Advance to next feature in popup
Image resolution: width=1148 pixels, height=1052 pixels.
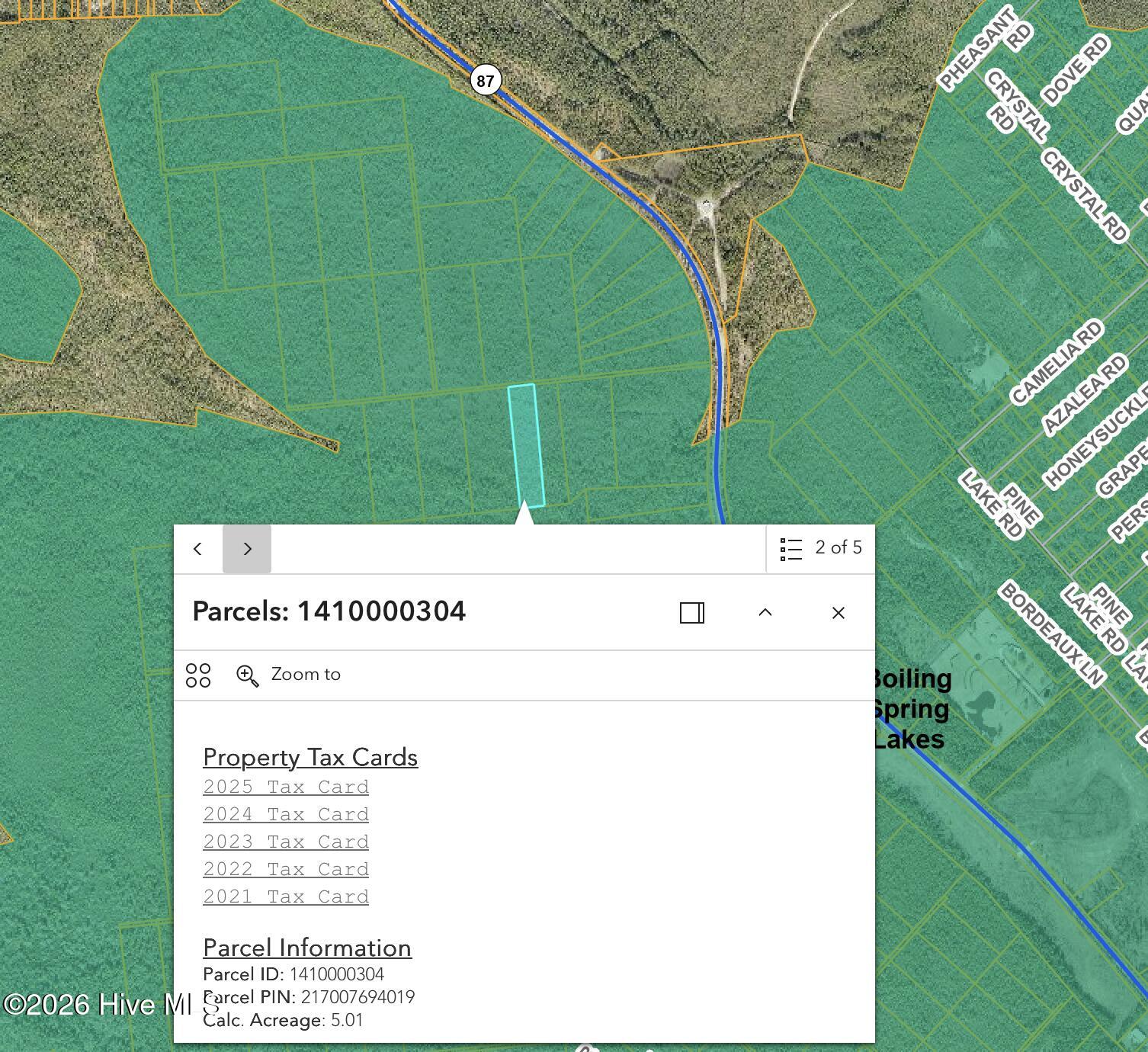coord(247,549)
